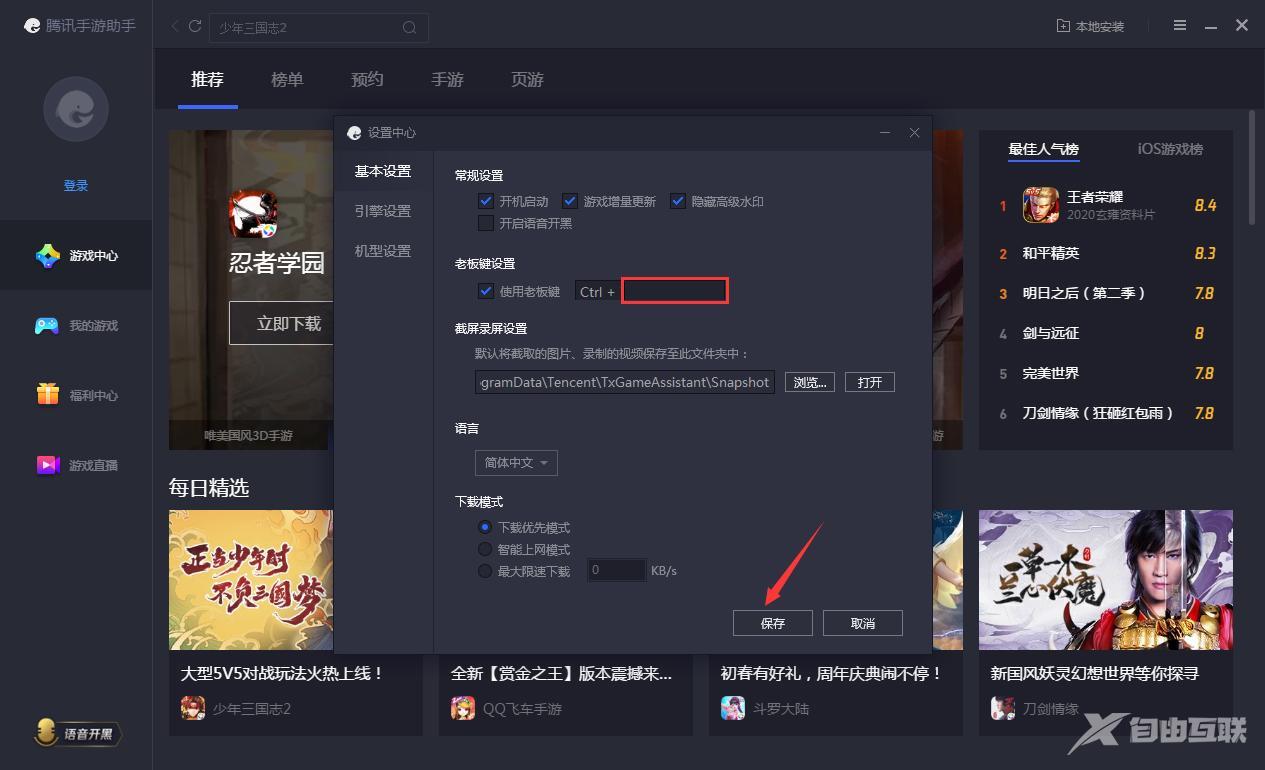Screen dimensions: 1265x770
Task: Click the 浏览... browse button
Action: tap(810, 383)
